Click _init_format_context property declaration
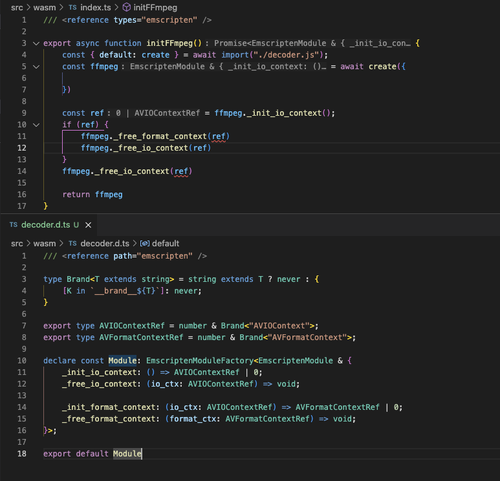Viewport: 500px width, 481px height. coord(109,407)
